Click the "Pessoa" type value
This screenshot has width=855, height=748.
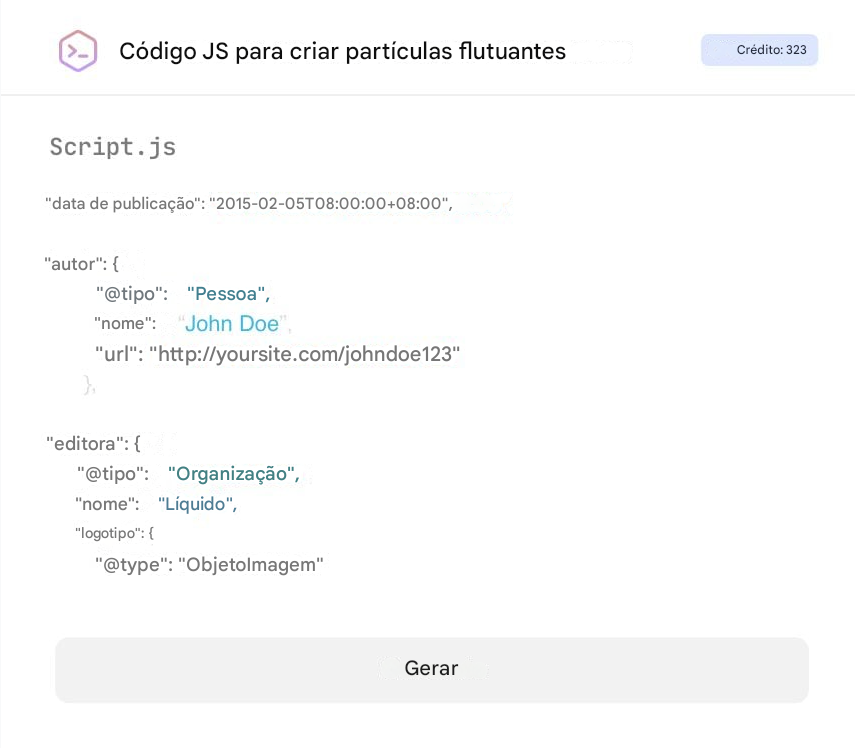point(228,294)
